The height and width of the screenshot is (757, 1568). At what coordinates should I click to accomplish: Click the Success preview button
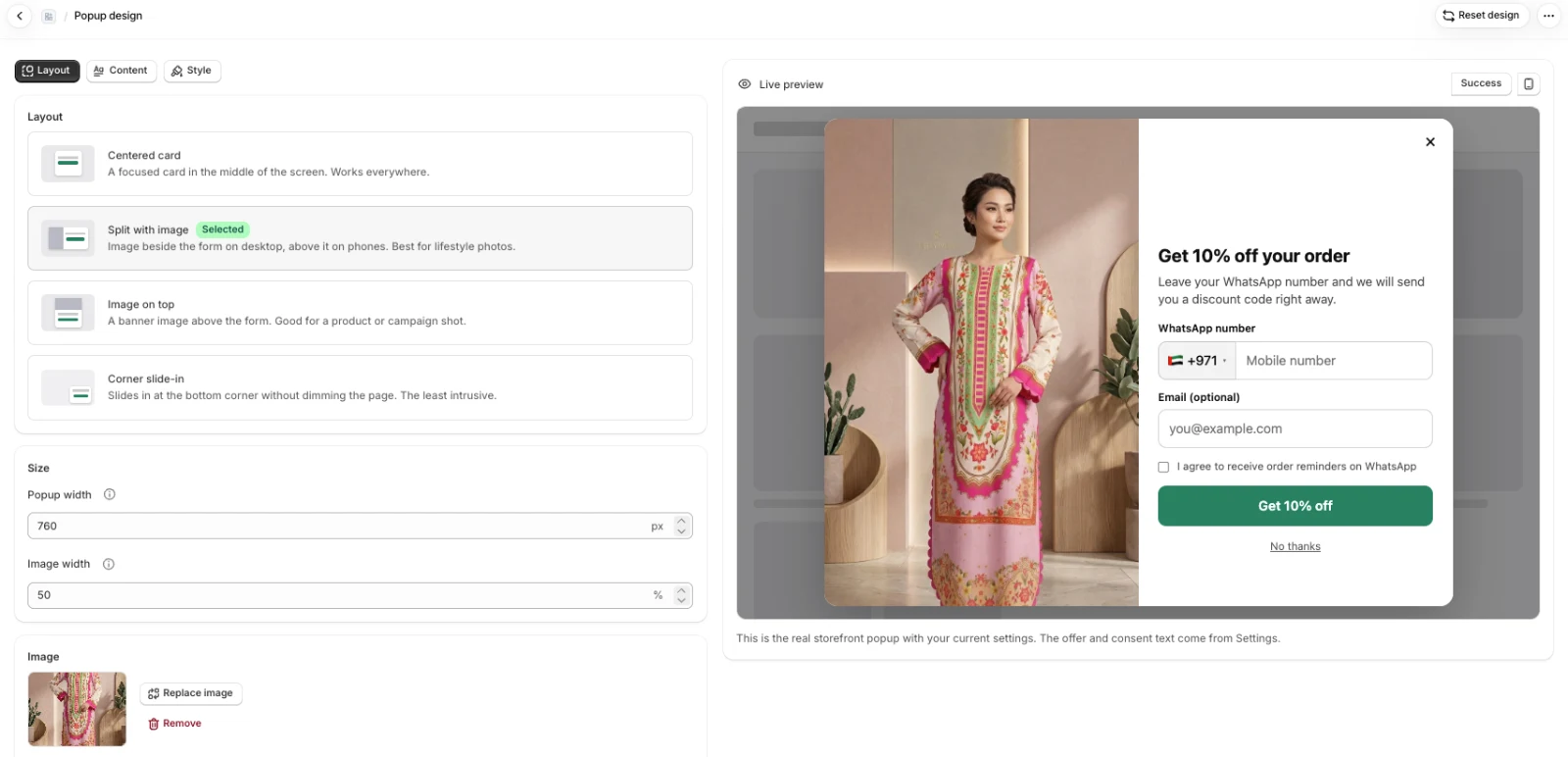pyautogui.click(x=1481, y=83)
